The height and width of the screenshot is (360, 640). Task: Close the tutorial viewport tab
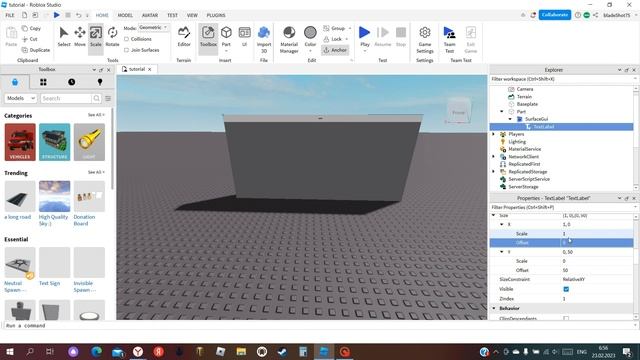pos(150,69)
